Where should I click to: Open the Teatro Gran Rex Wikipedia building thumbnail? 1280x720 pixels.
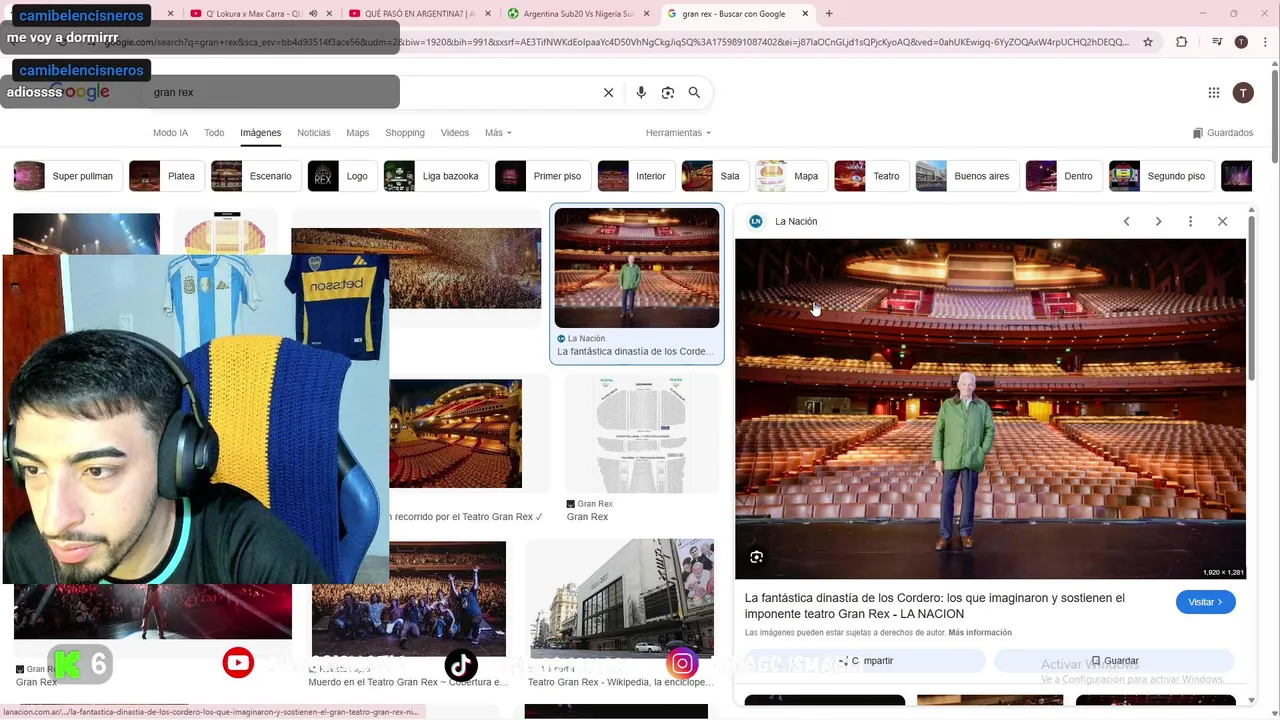pos(620,599)
